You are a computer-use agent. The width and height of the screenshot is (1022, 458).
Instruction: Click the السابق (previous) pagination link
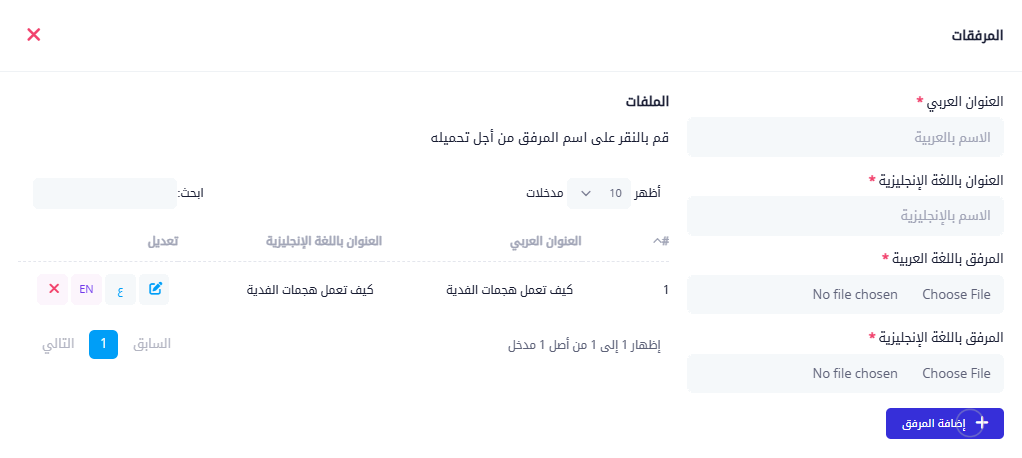click(x=152, y=344)
